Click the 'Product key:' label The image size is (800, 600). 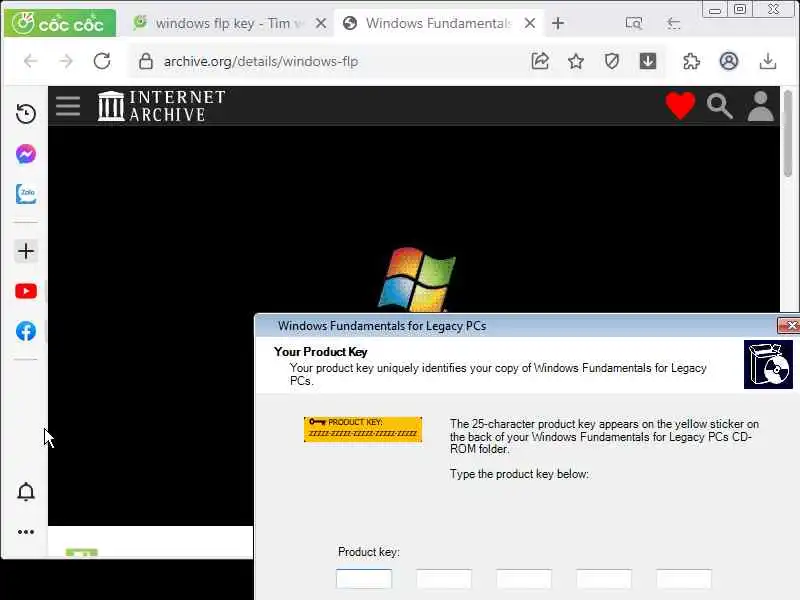click(x=368, y=552)
